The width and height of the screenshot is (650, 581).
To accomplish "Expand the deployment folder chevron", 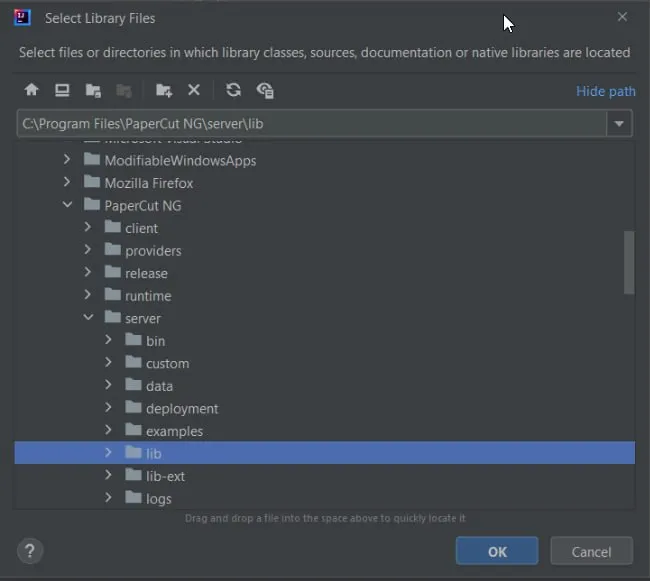I will [x=108, y=407].
